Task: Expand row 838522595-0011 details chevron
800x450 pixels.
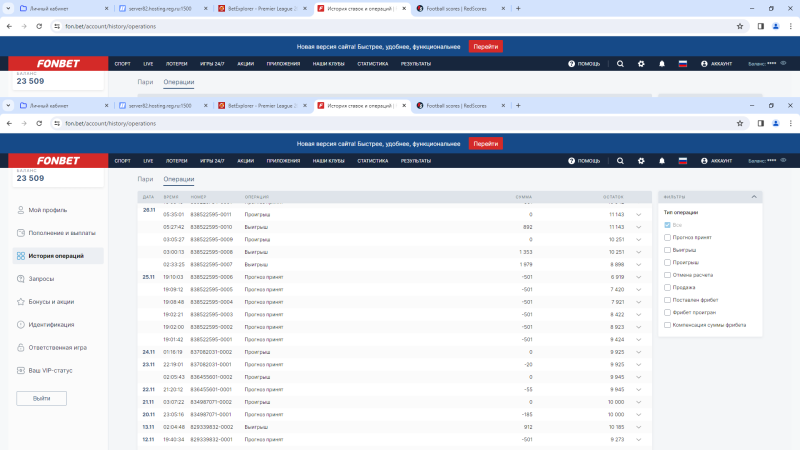Action: click(x=637, y=214)
